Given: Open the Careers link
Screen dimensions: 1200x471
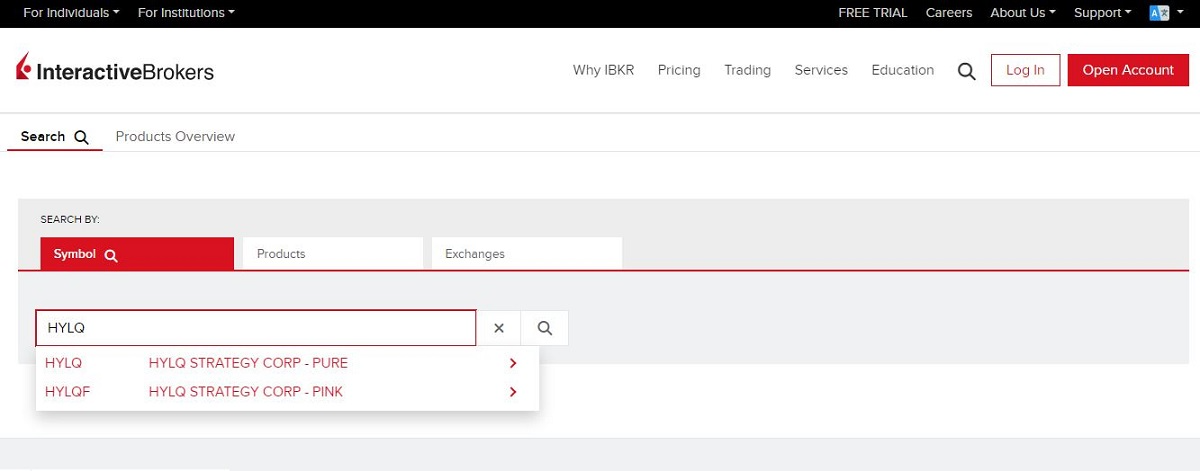Looking at the screenshot, I should point(949,13).
